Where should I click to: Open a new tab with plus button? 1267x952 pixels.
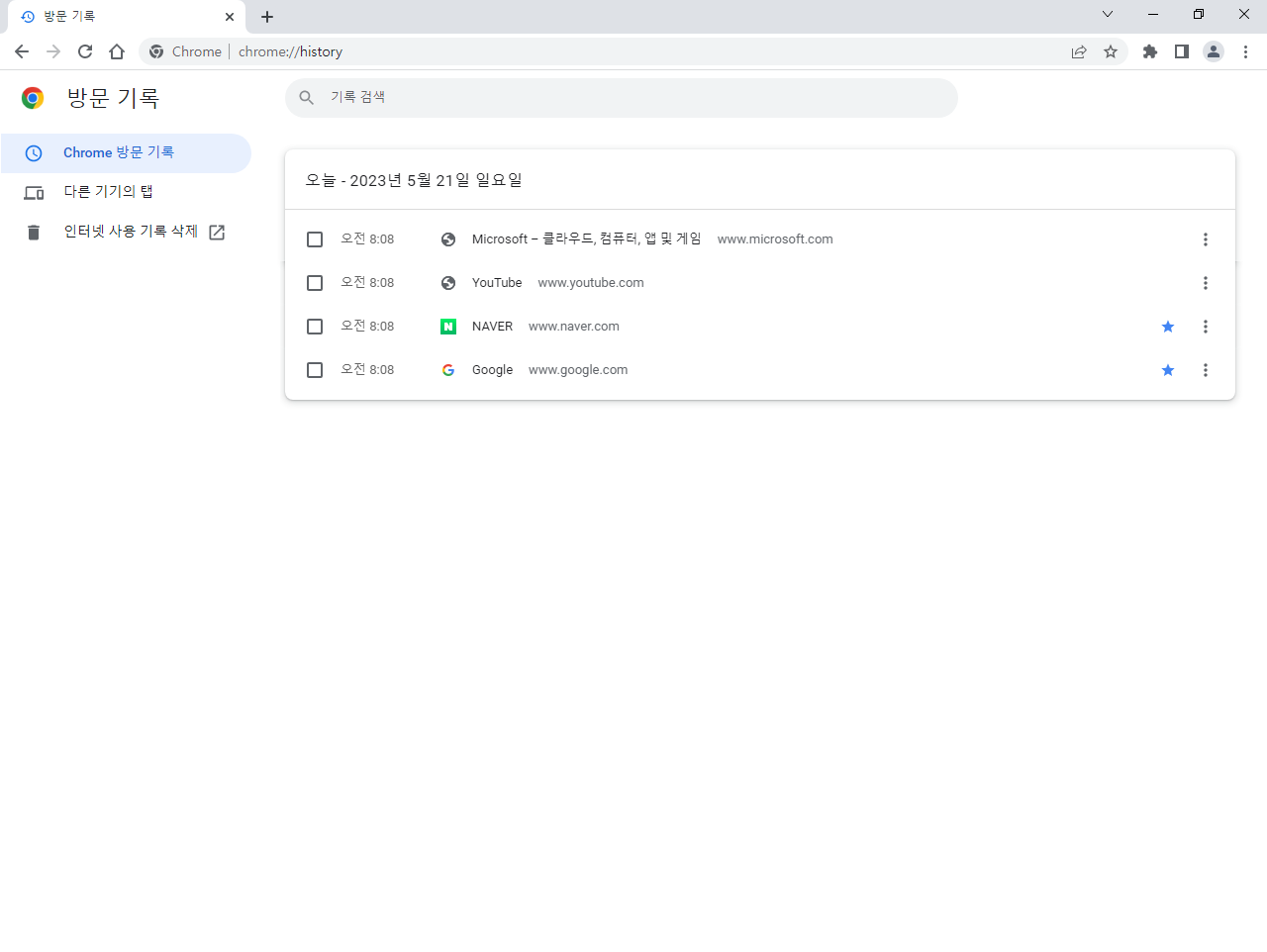(267, 17)
